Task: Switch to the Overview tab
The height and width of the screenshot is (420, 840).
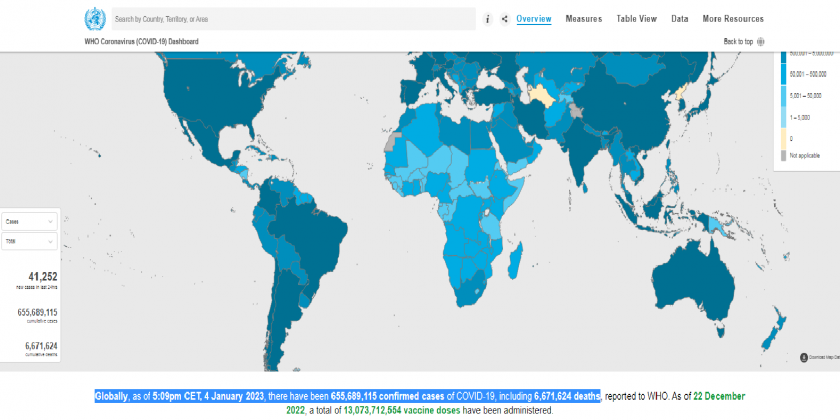Action: tap(534, 18)
